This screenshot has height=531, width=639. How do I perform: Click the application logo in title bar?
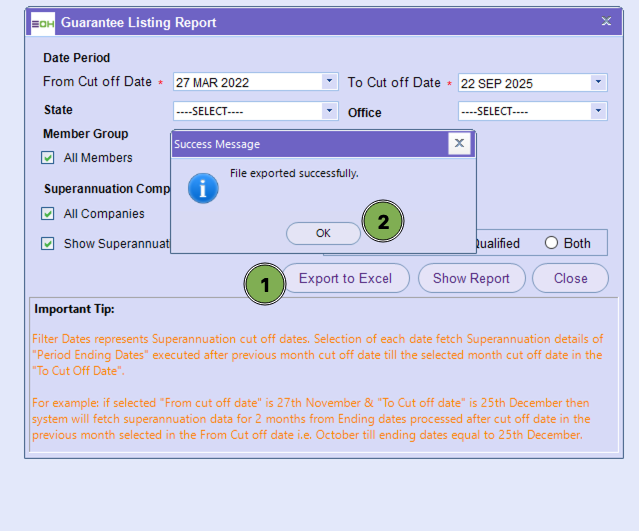43,22
